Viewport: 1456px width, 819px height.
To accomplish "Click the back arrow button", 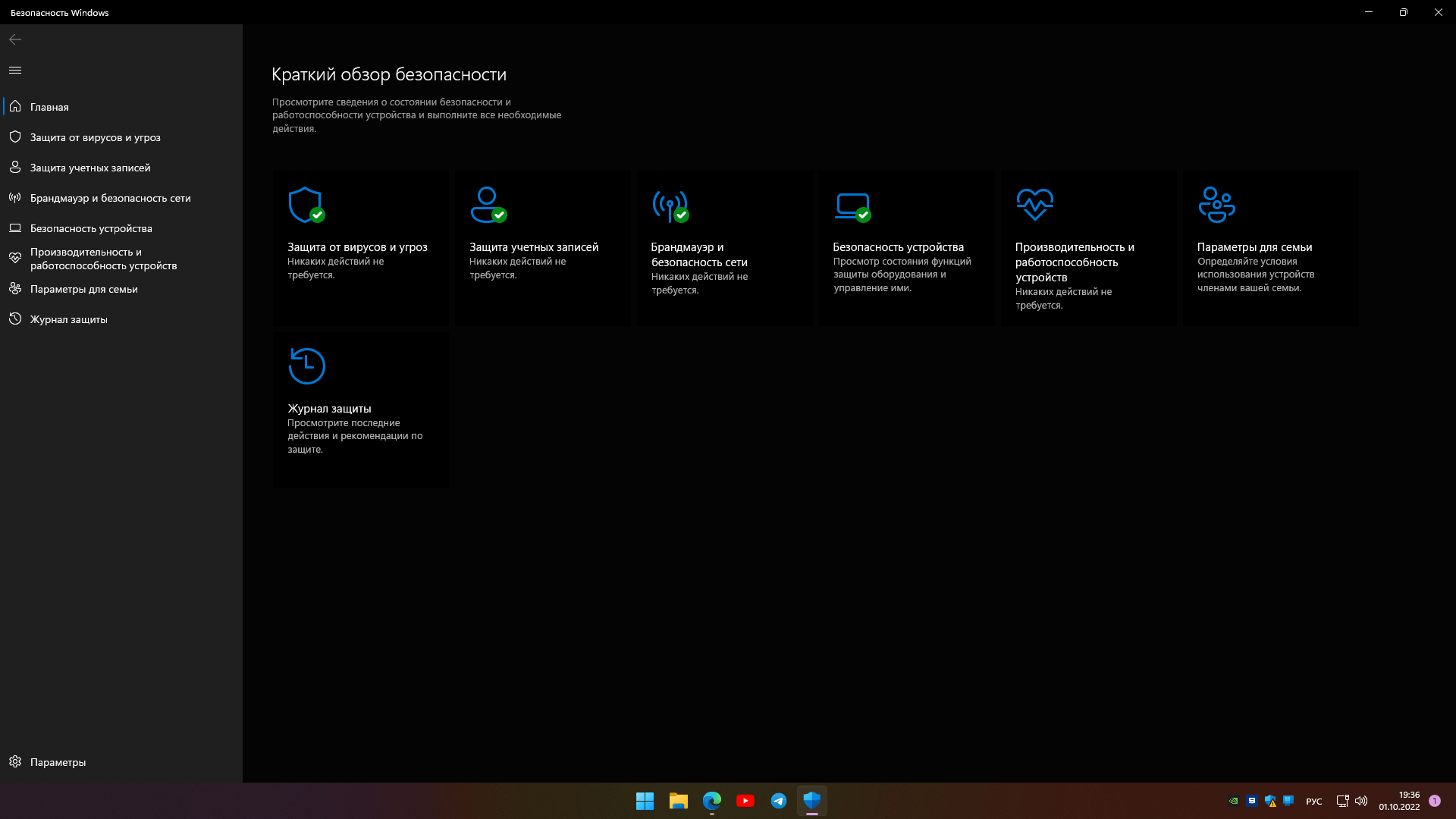I will click(15, 39).
